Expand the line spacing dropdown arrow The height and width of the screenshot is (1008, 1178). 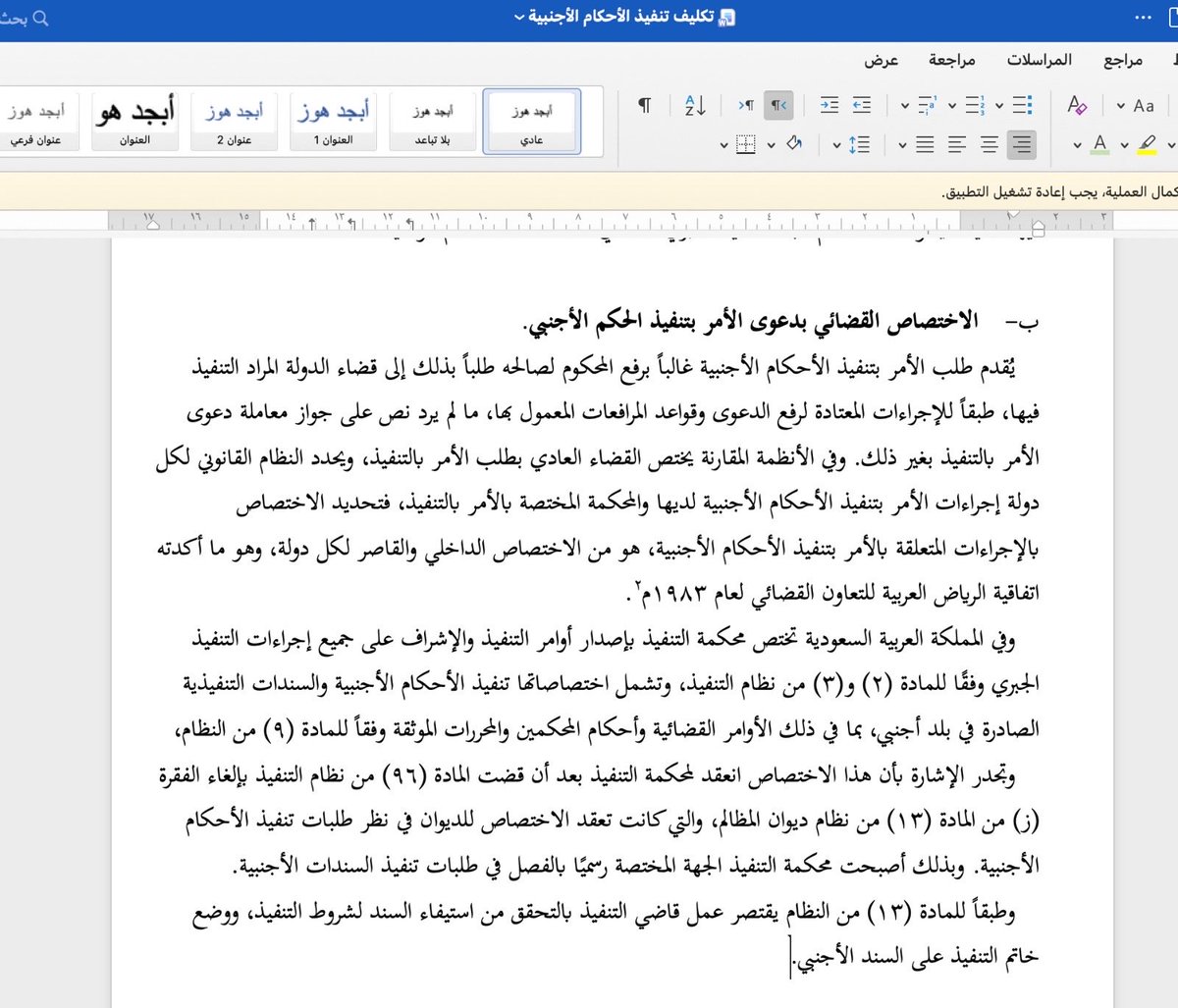click(837, 146)
